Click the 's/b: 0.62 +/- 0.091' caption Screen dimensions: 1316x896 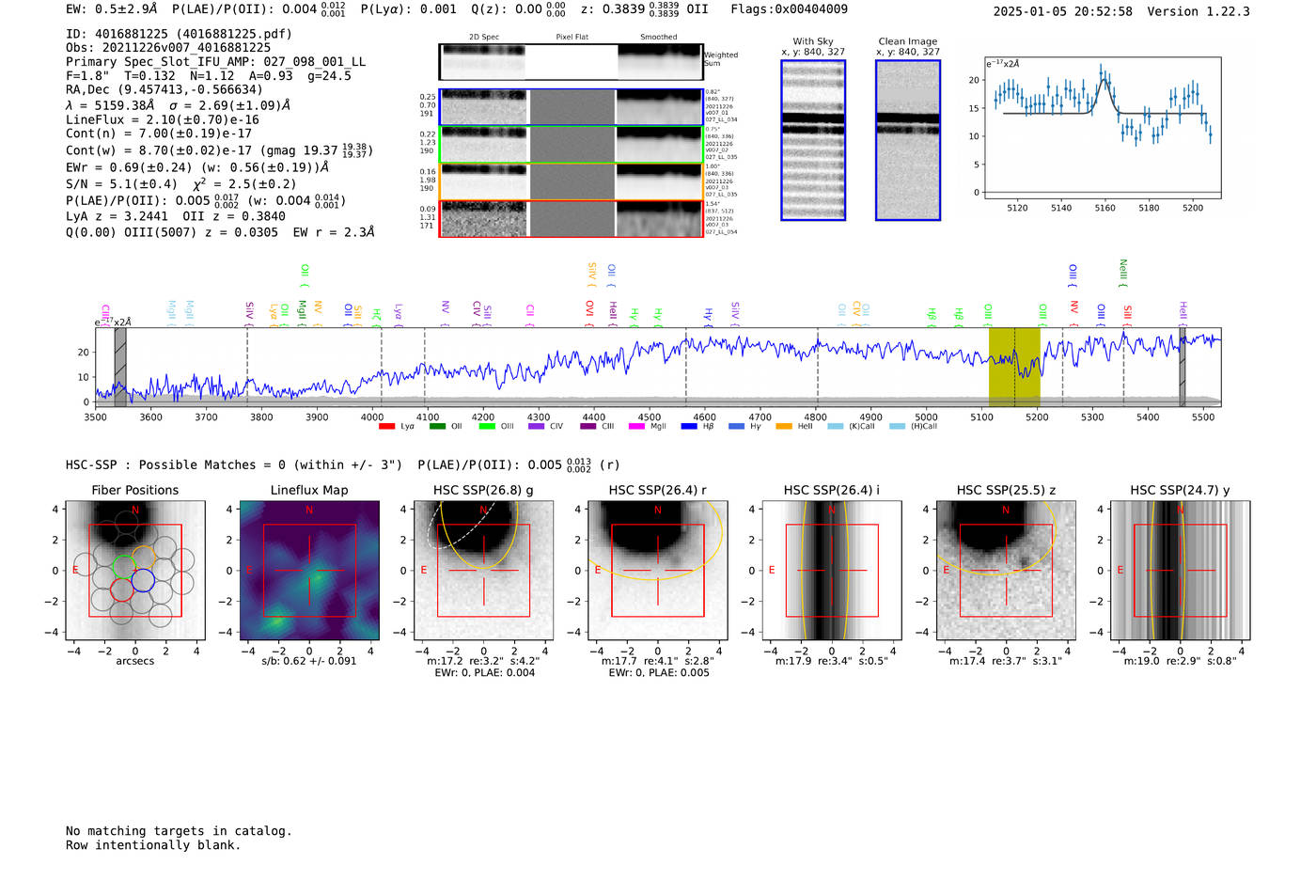[309, 661]
